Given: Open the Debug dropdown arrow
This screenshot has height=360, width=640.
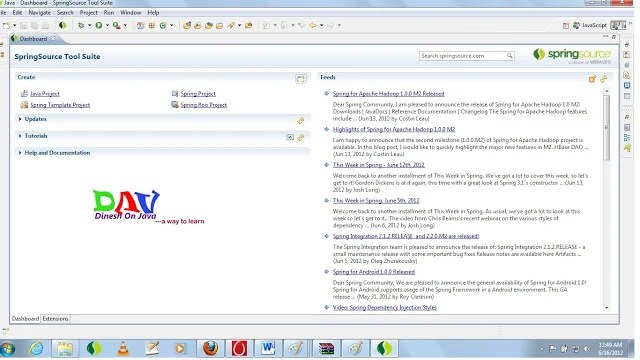Looking at the screenshot, I should 89,25.
